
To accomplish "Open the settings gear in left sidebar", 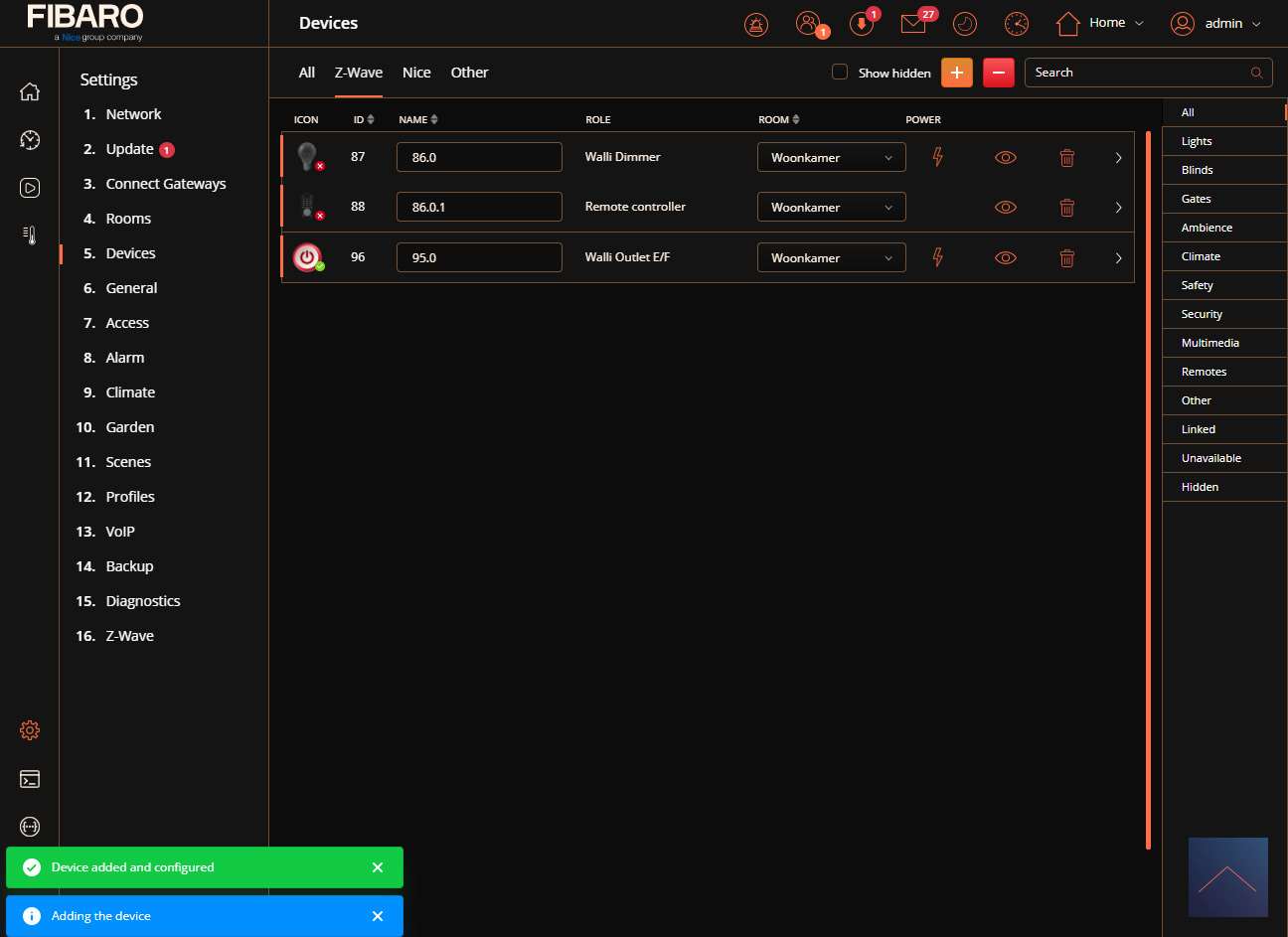I will [x=30, y=730].
